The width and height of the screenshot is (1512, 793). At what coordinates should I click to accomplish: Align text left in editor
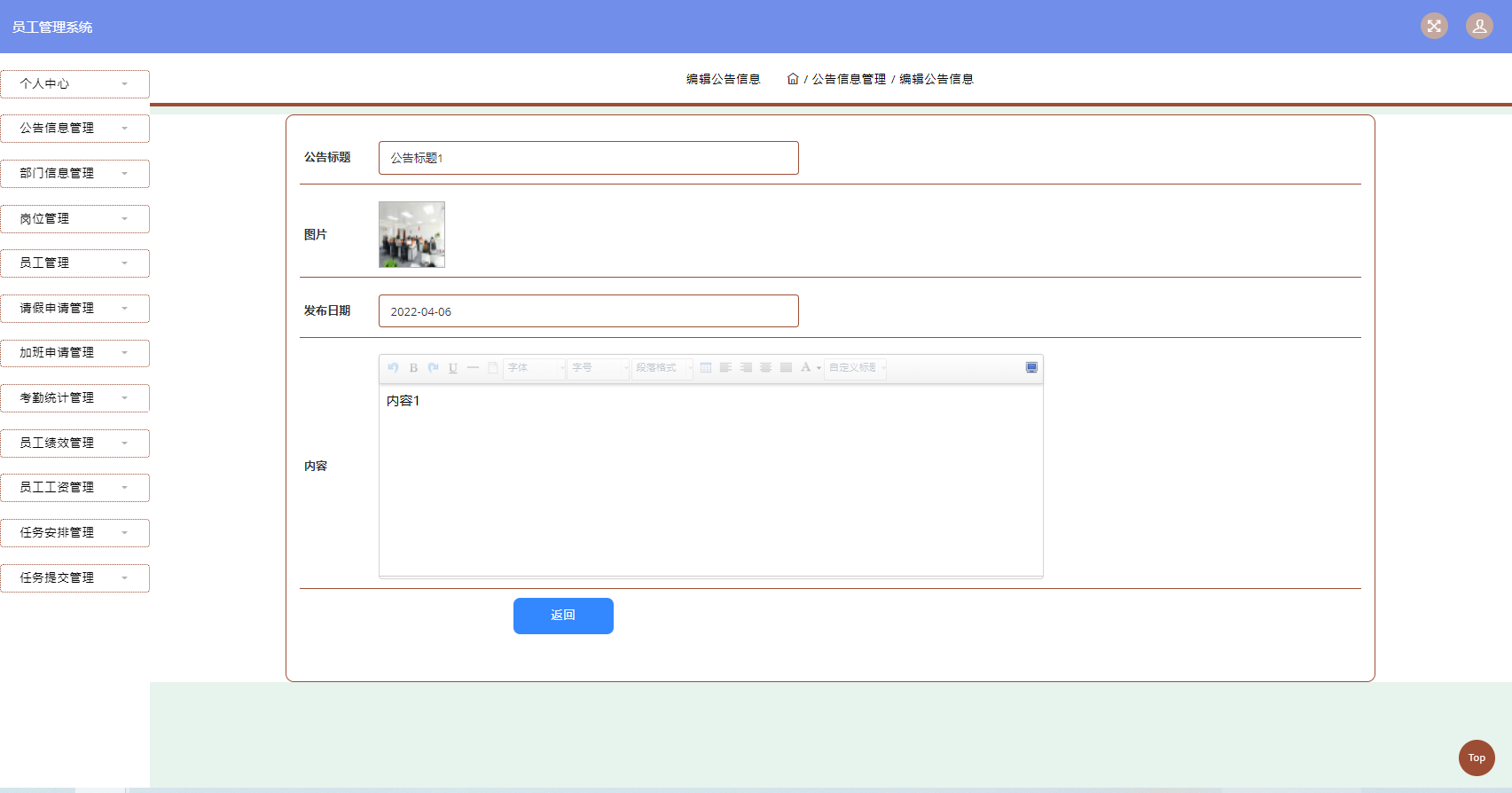pyautogui.click(x=725, y=367)
